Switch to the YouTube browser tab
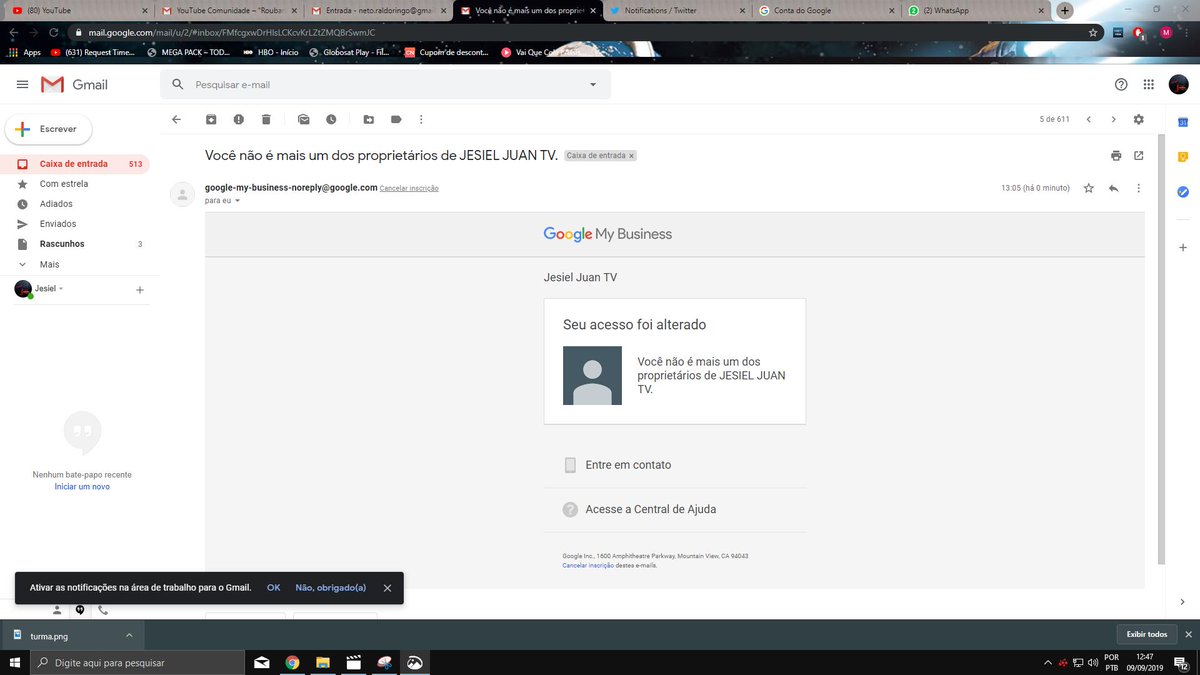 click(76, 10)
